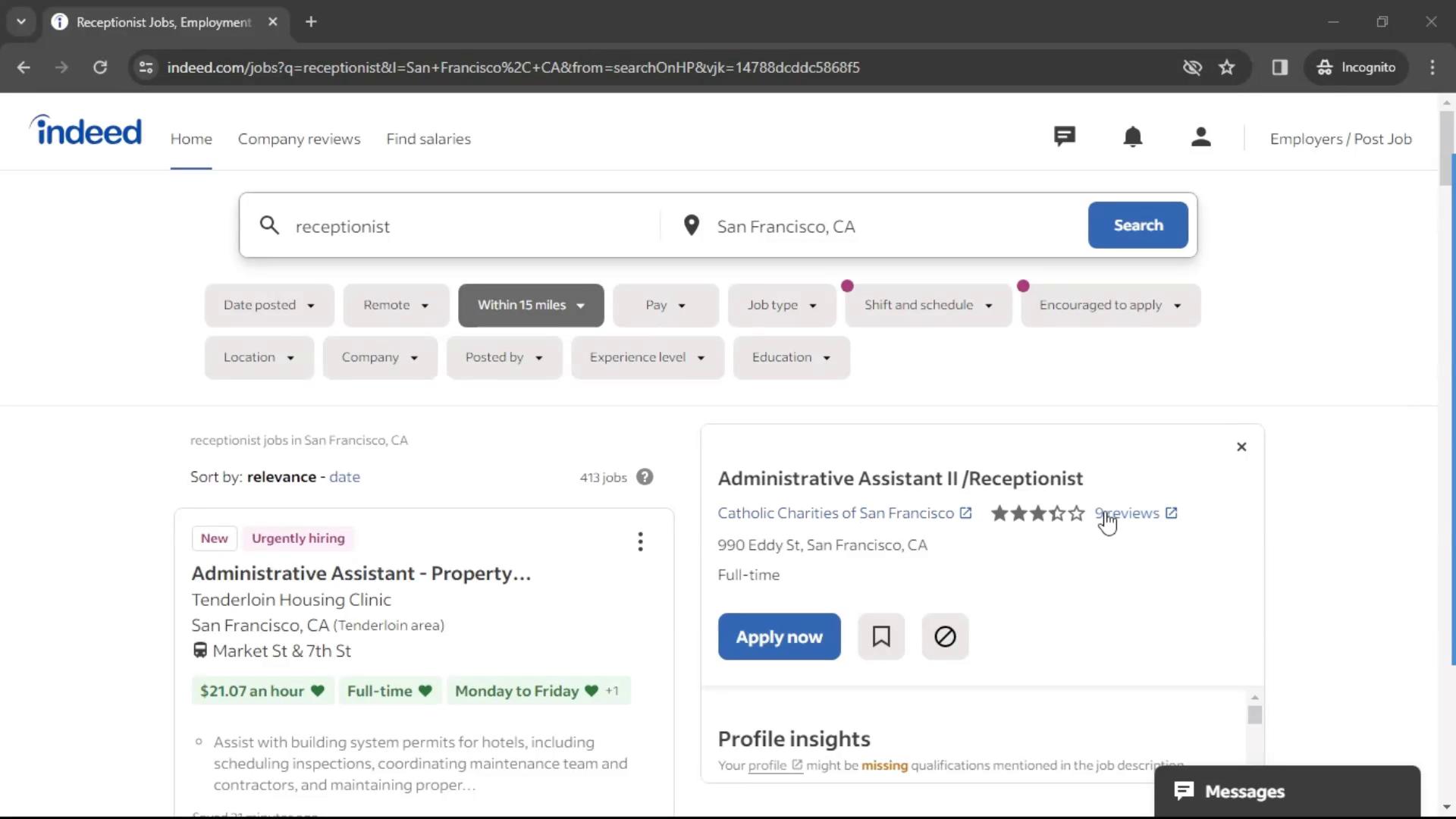Click the Apply now button
The image size is (1456, 819).
click(x=779, y=637)
